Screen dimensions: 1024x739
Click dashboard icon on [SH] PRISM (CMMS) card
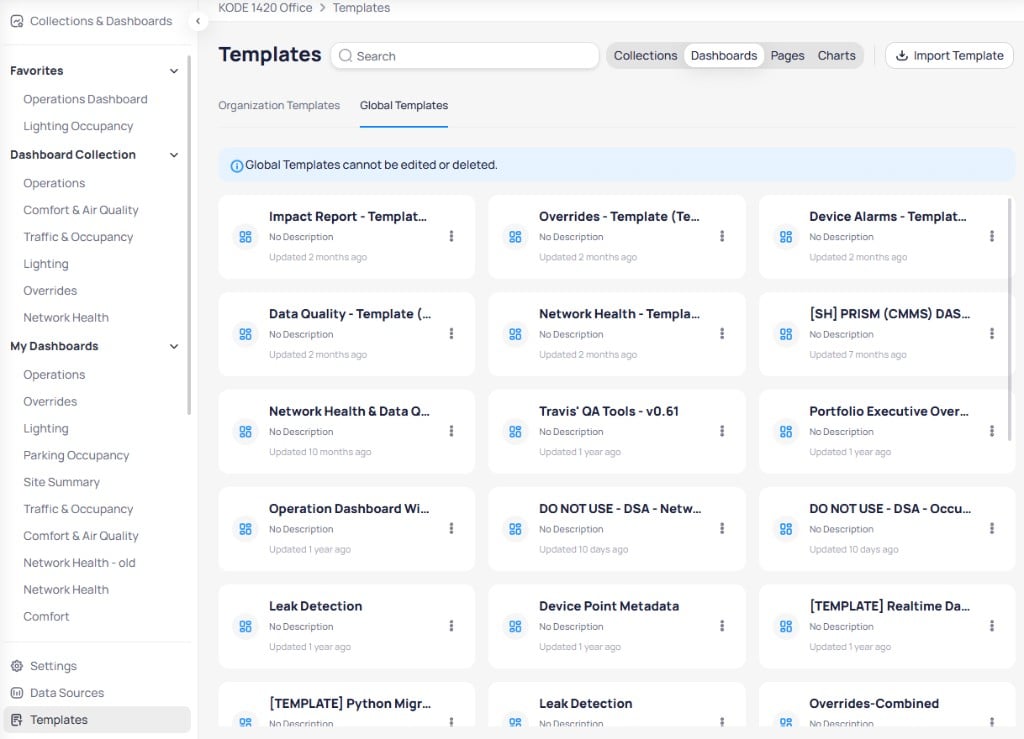click(x=786, y=334)
